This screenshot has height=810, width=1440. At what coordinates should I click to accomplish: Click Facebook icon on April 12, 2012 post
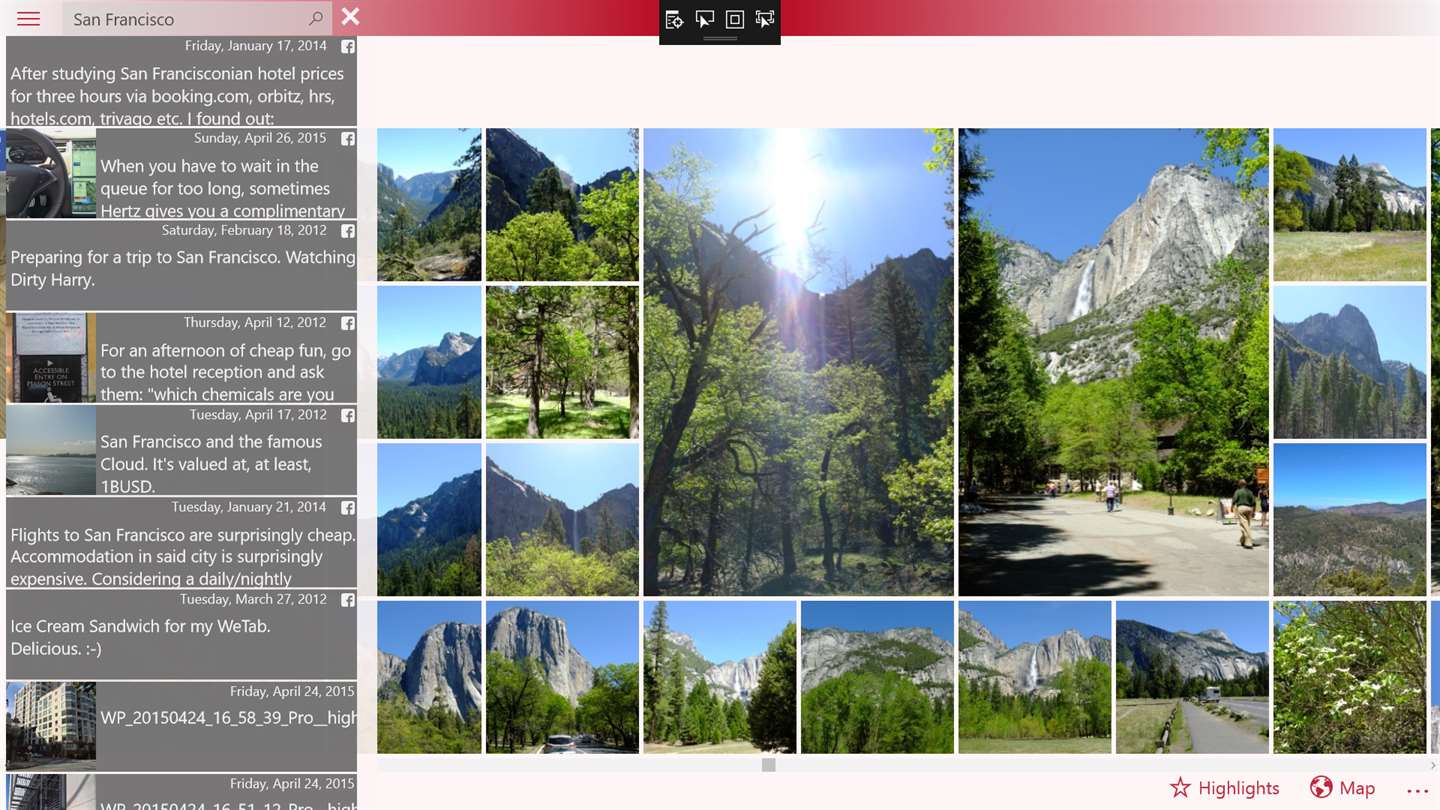[348, 323]
